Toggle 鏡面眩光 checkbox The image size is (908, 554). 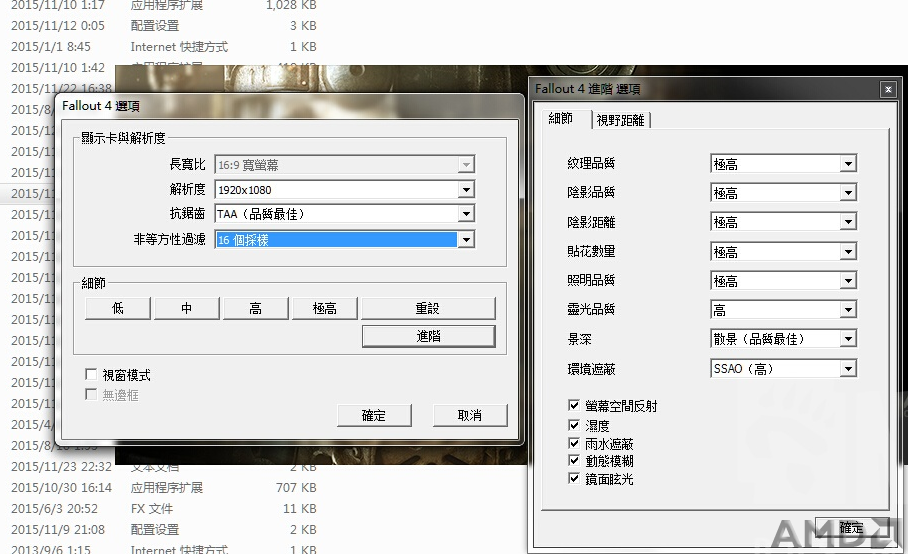[x=574, y=479]
